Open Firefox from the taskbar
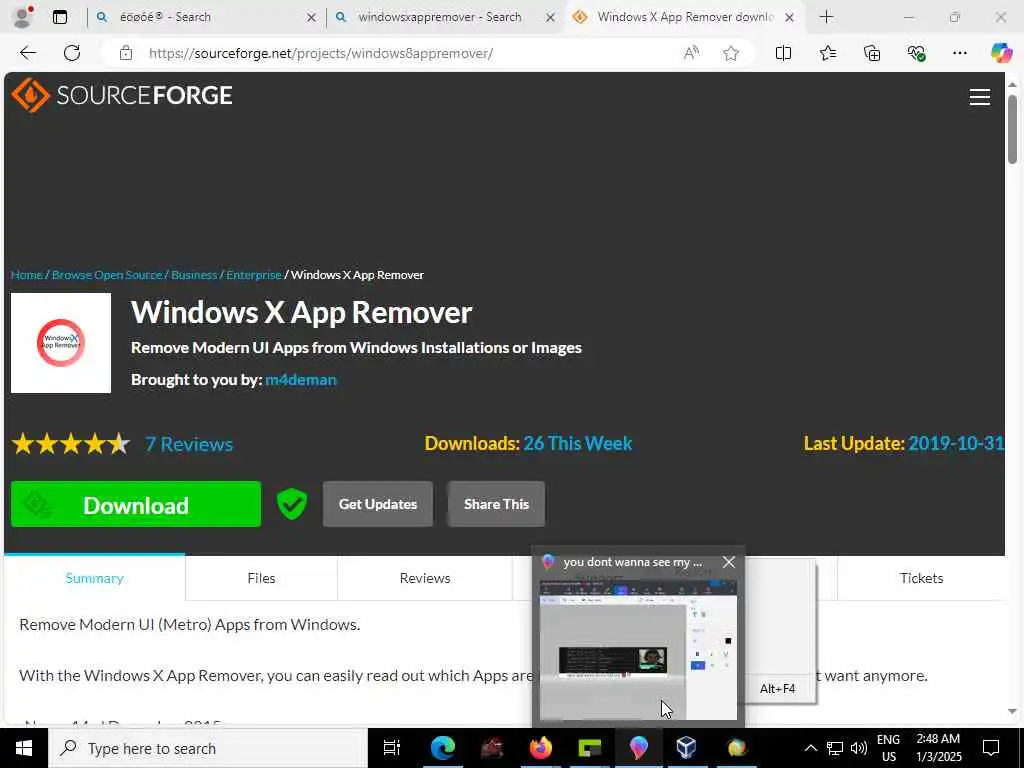 point(541,748)
